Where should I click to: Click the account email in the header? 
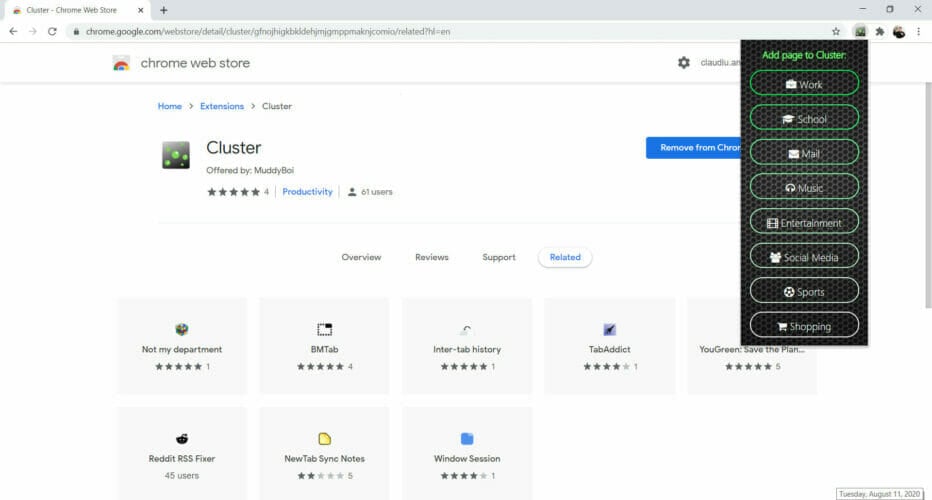point(720,62)
